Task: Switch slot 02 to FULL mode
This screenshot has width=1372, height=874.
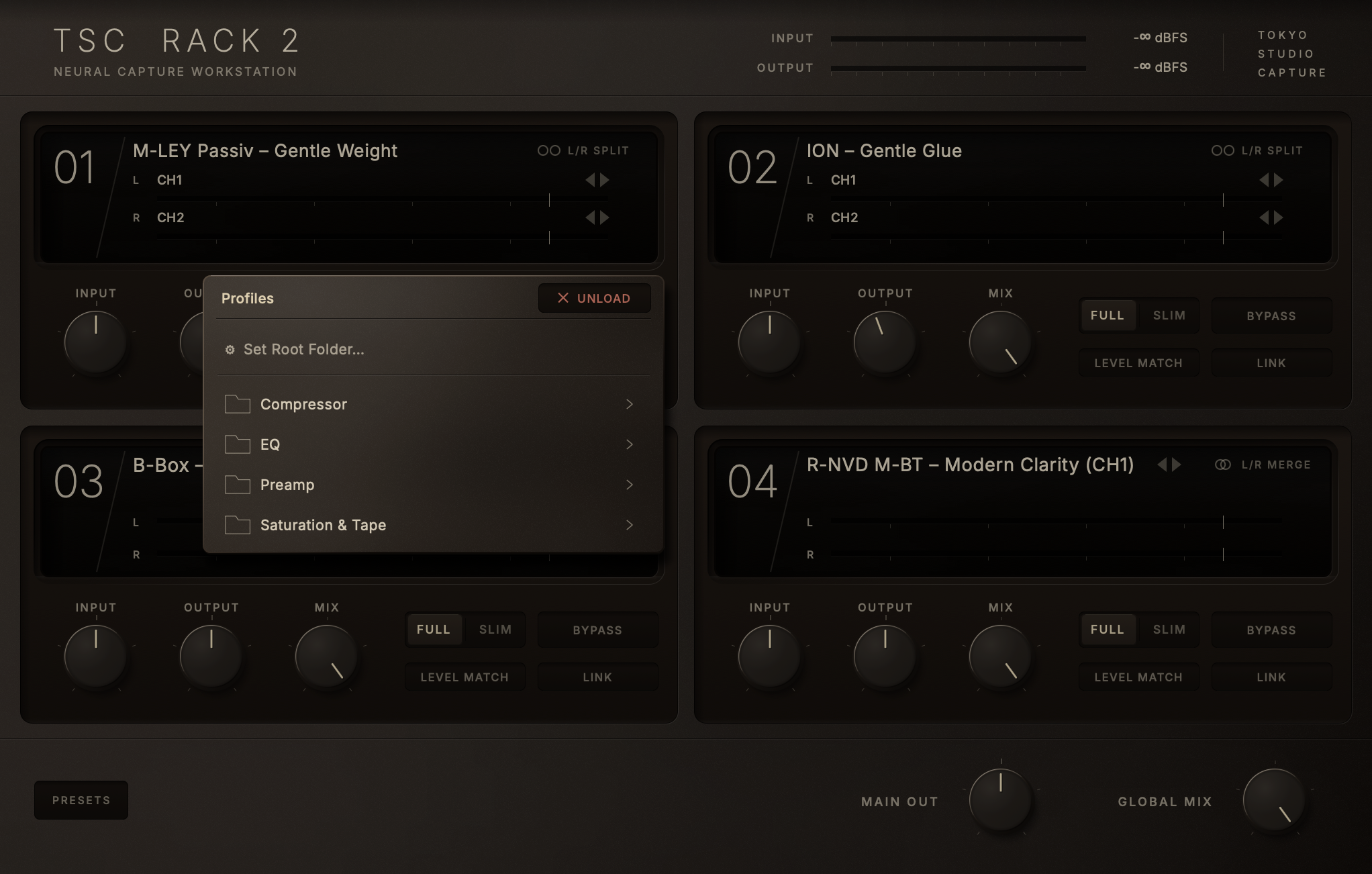Action: click(x=1108, y=315)
